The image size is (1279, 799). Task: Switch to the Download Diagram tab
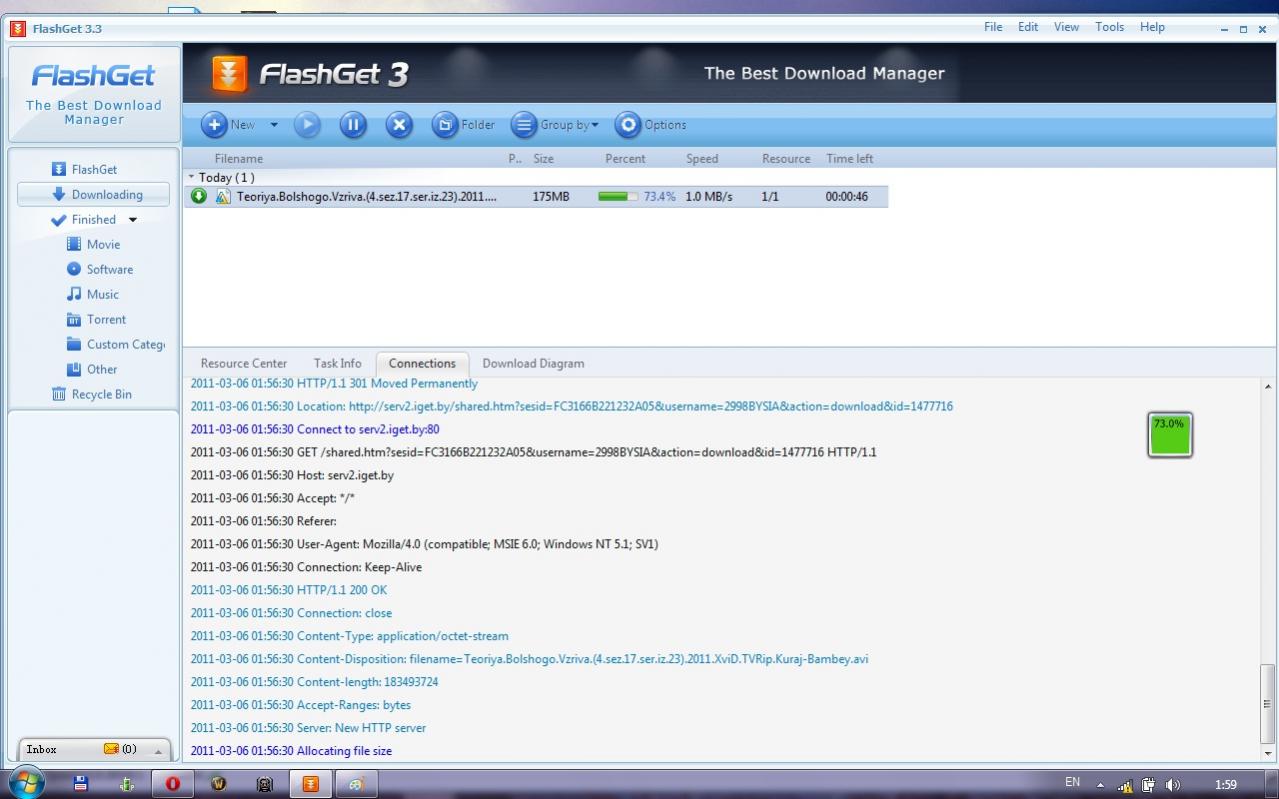click(x=533, y=364)
